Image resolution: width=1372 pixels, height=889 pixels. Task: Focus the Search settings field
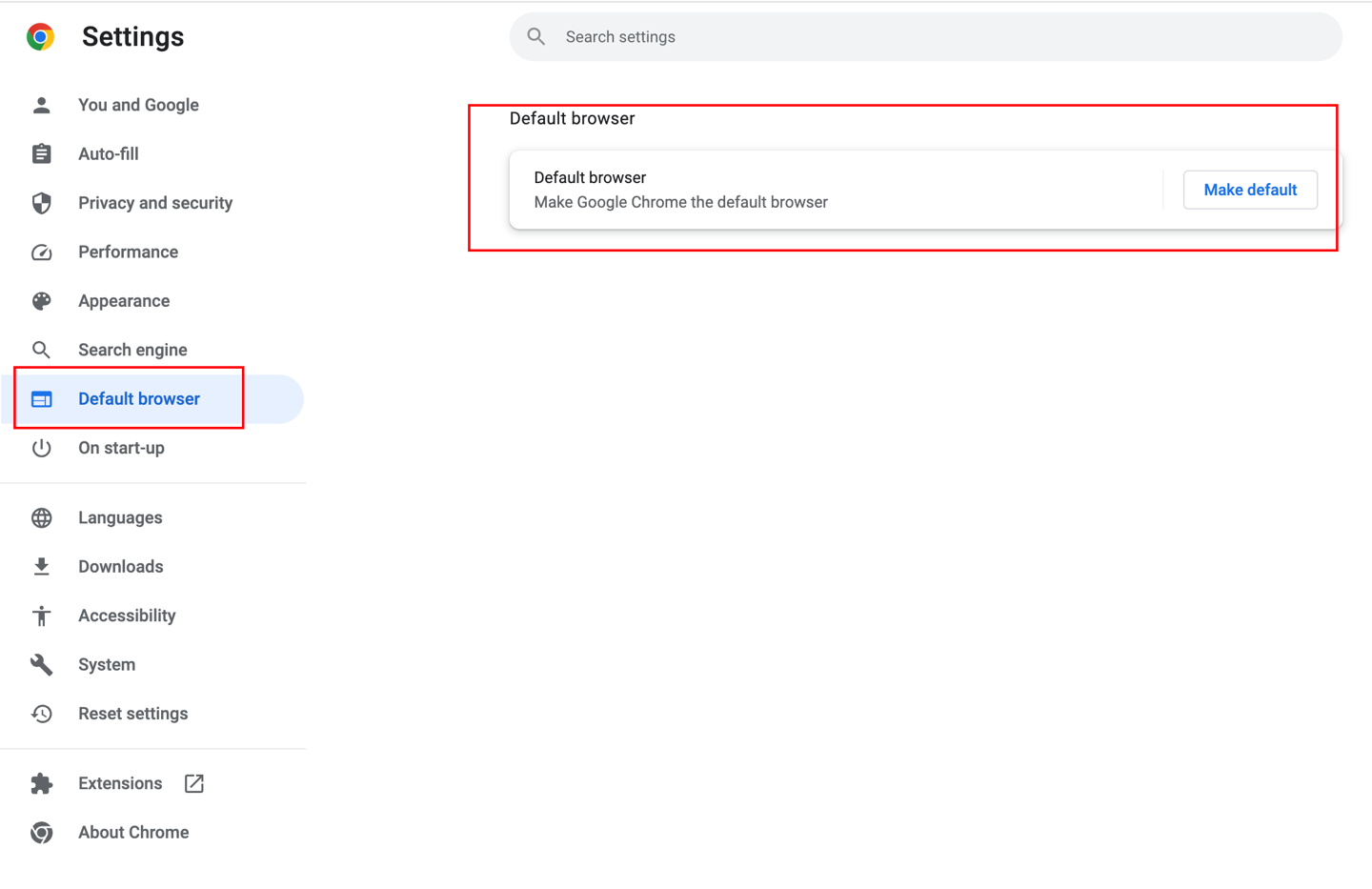tap(925, 36)
